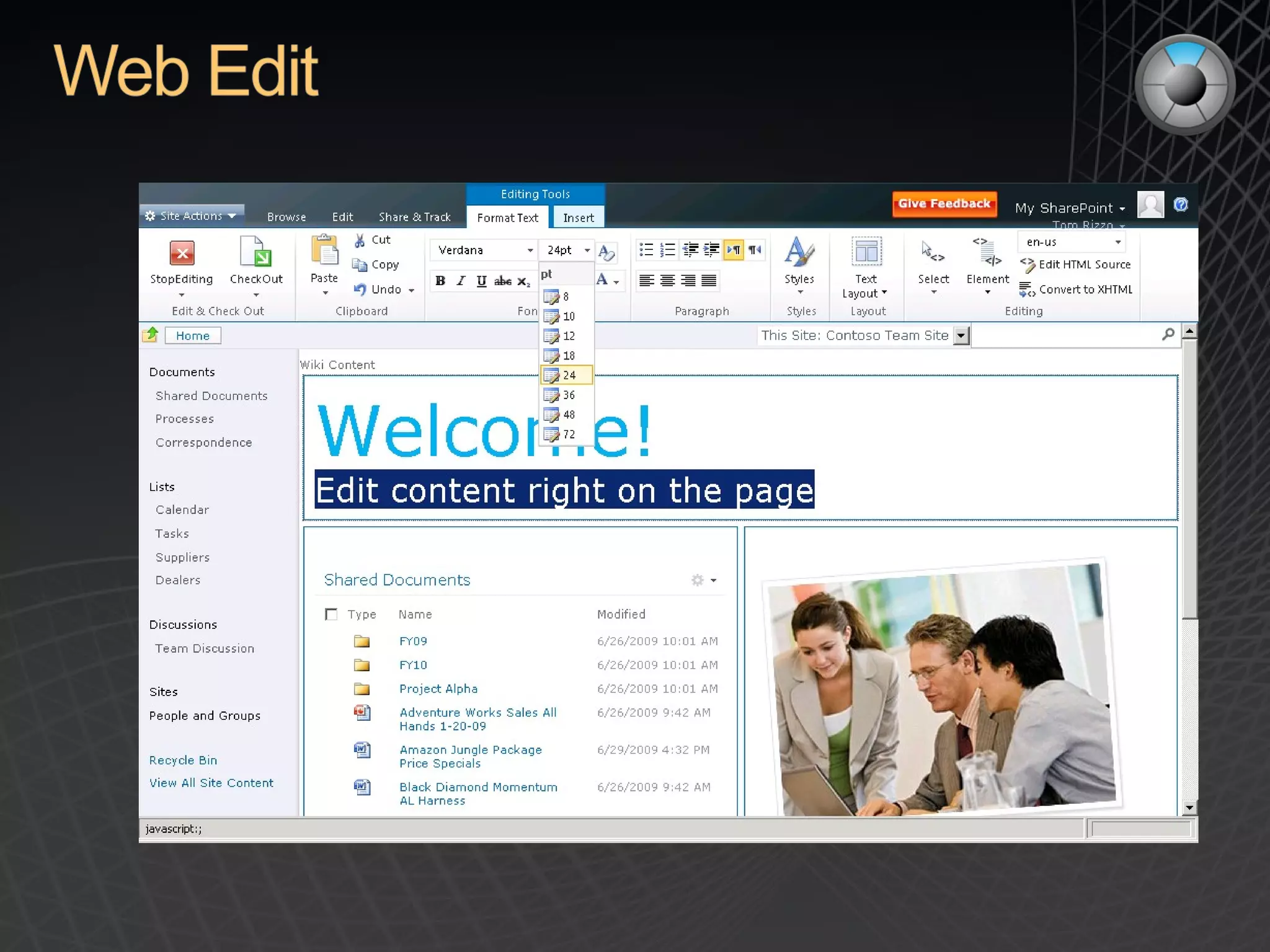This screenshot has width=1270, height=952.
Task: Switch to the Insert ribbon tab
Action: point(578,218)
